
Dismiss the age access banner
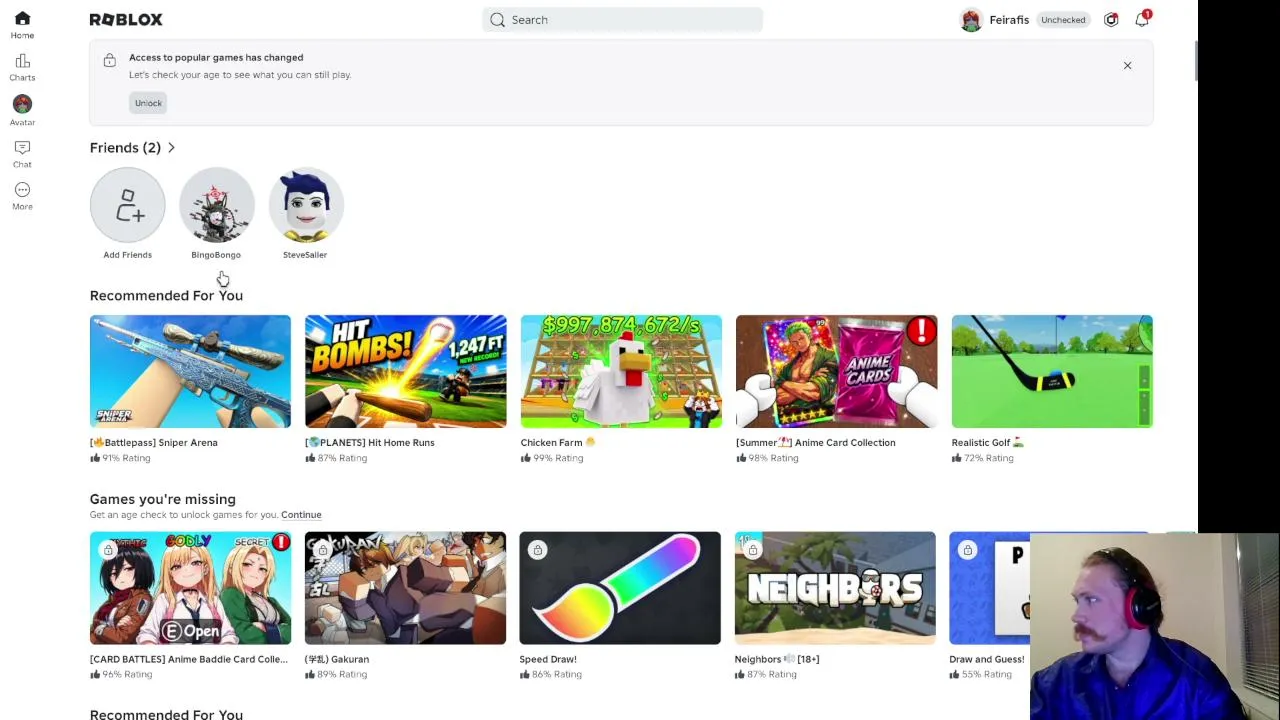pyautogui.click(x=1127, y=66)
